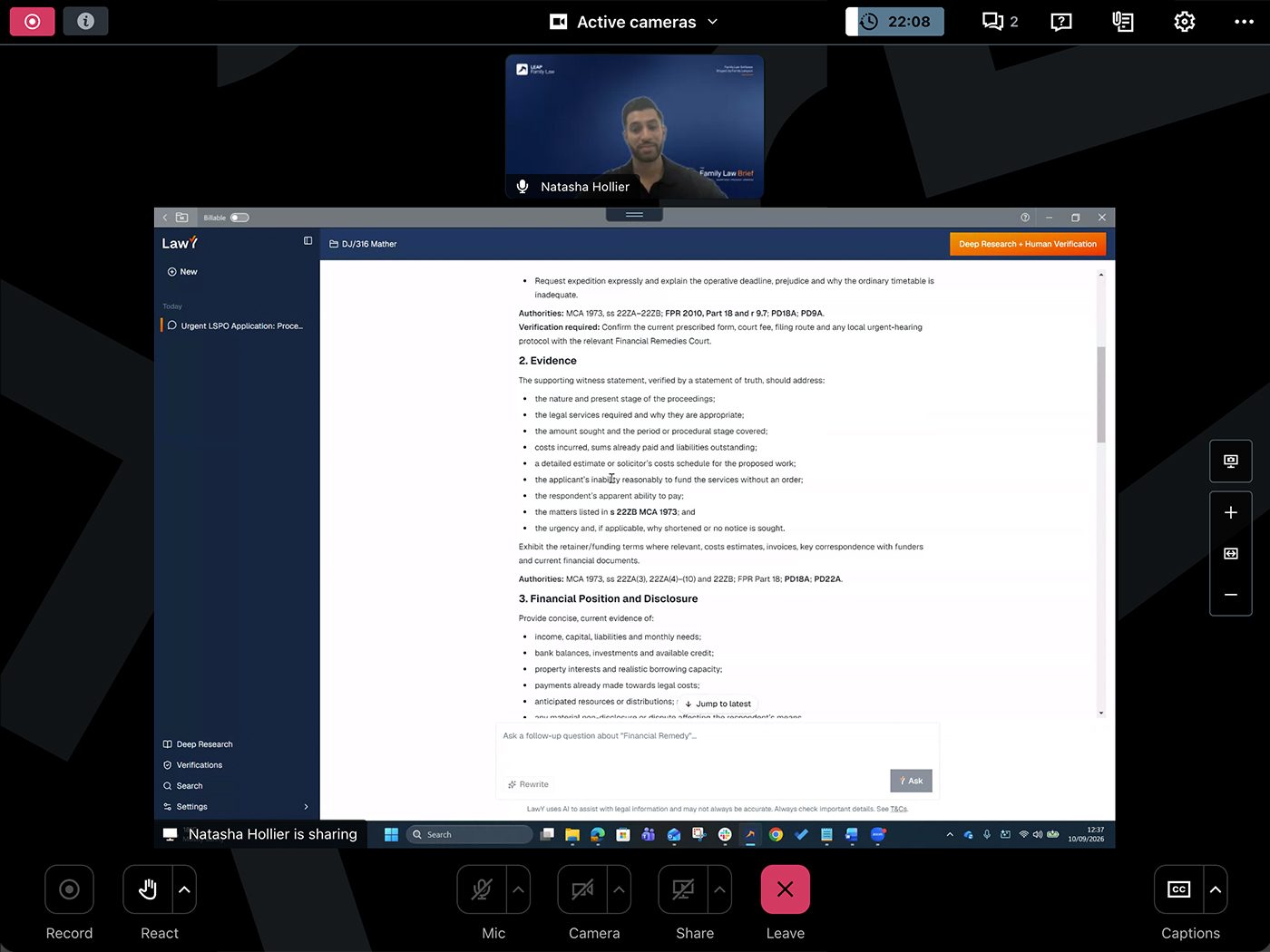Open the chat panel icon
This screenshot has width=1270, height=952.
pyautogui.click(x=1000, y=22)
